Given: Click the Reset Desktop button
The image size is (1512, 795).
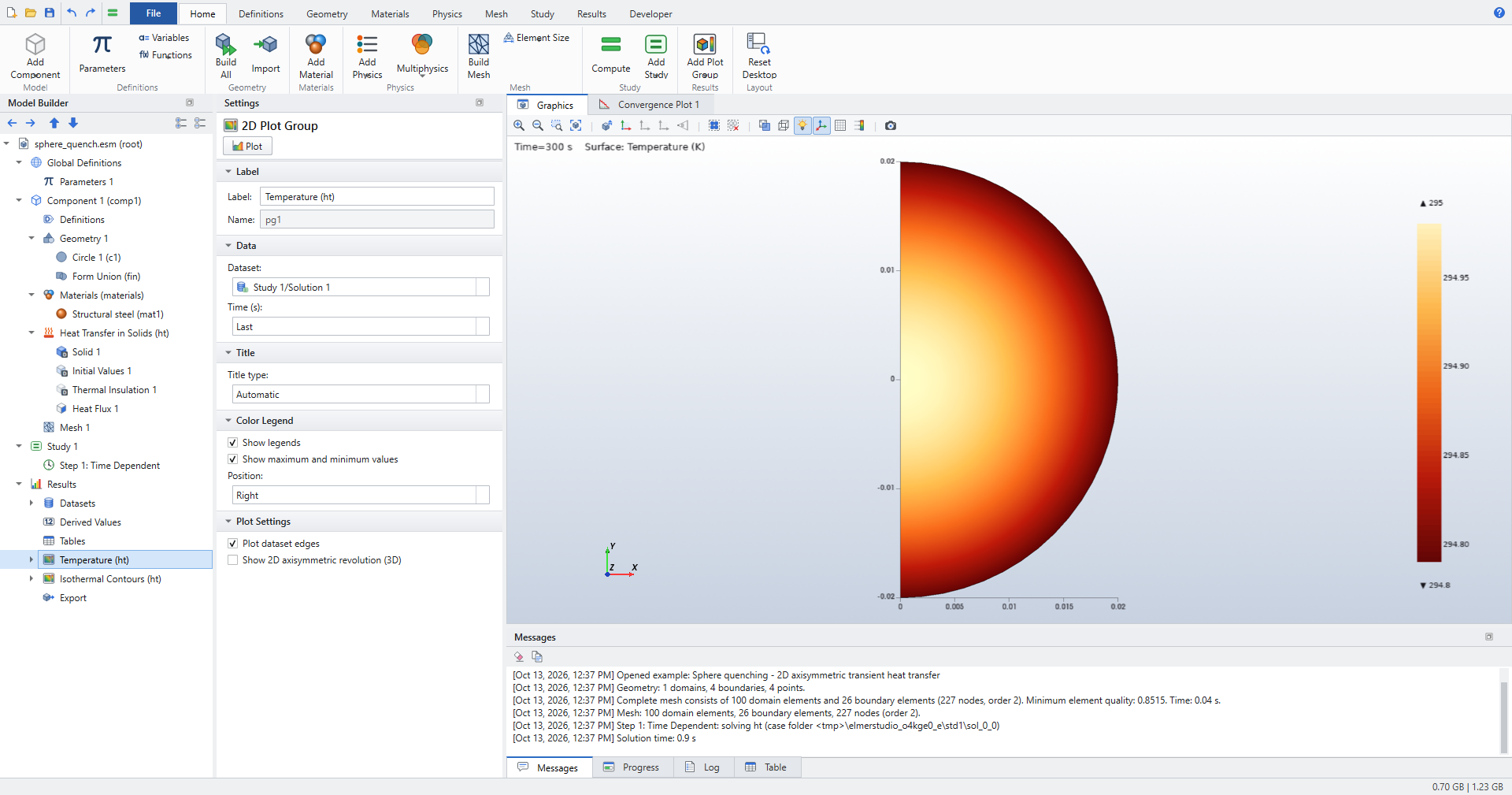Looking at the screenshot, I should coord(759,55).
